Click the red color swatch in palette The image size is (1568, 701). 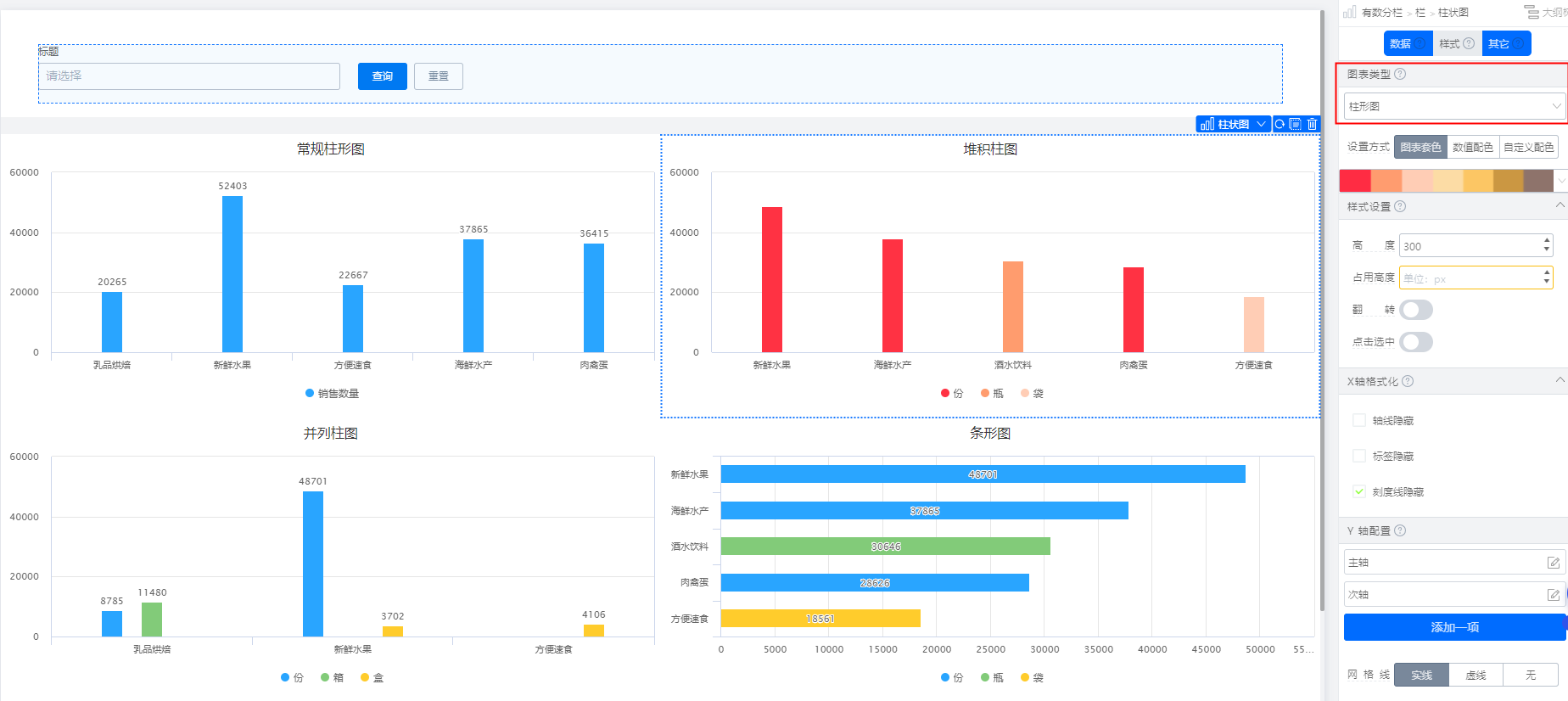pos(1355,181)
